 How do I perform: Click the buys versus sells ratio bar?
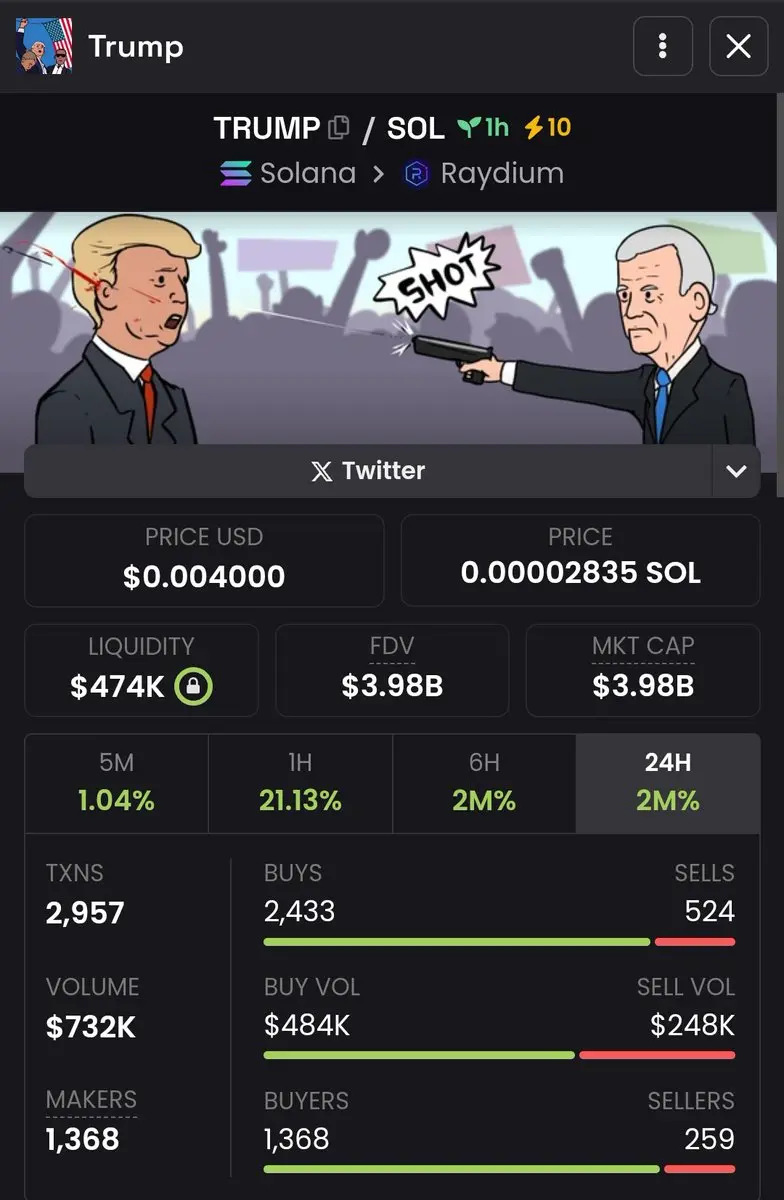pos(499,942)
